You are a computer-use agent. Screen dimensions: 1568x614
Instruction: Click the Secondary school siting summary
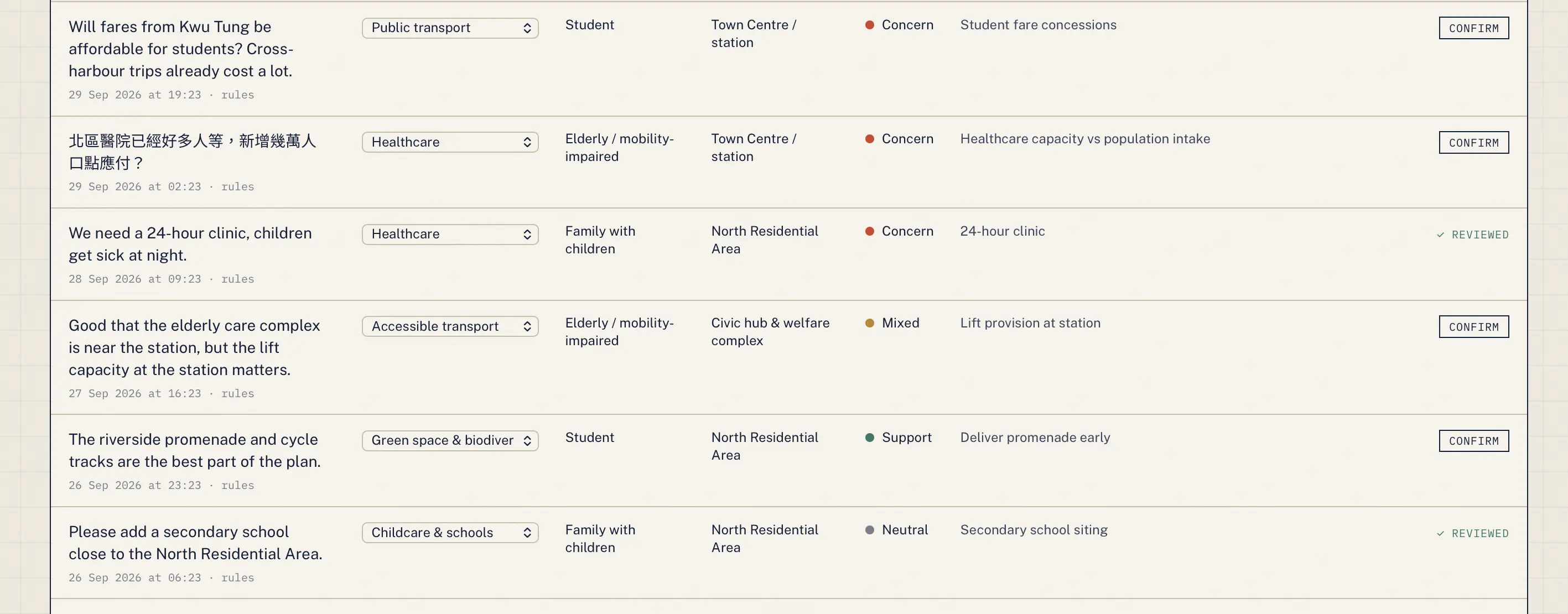point(1034,530)
